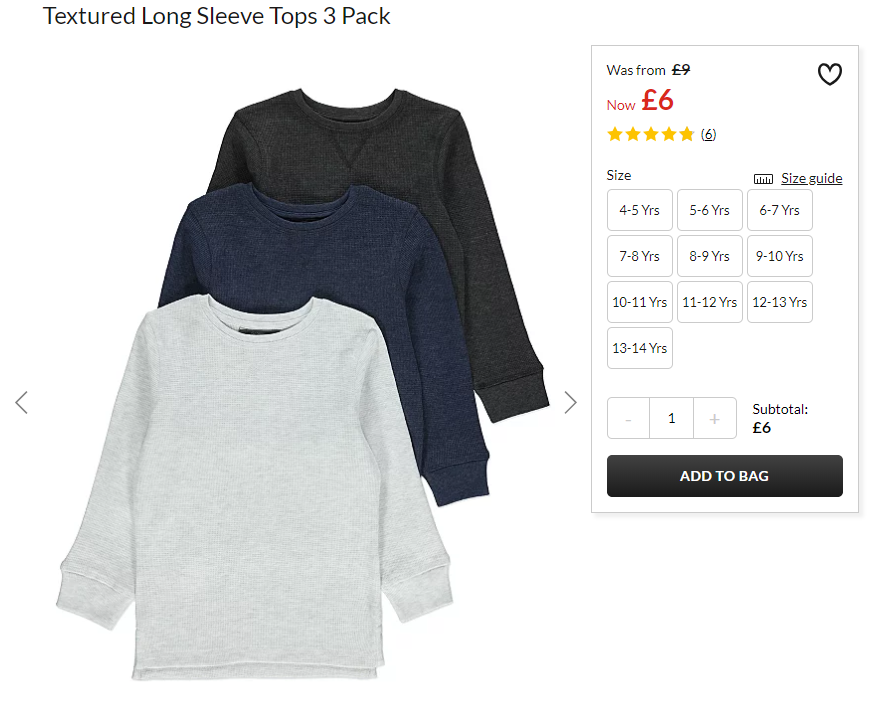Click the ruler icon beside Size guide
This screenshot has width=884, height=711.
763,179
